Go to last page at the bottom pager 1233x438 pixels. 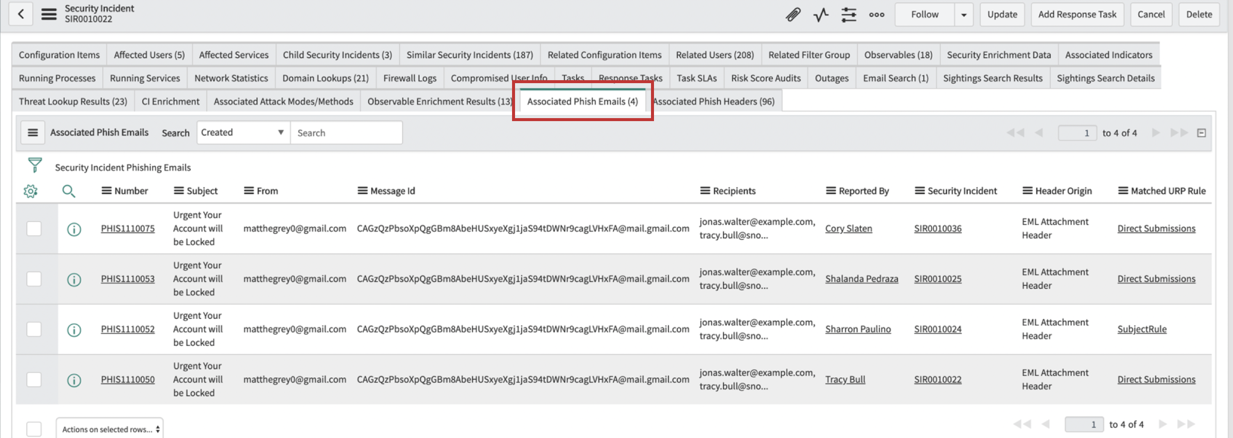point(1186,425)
